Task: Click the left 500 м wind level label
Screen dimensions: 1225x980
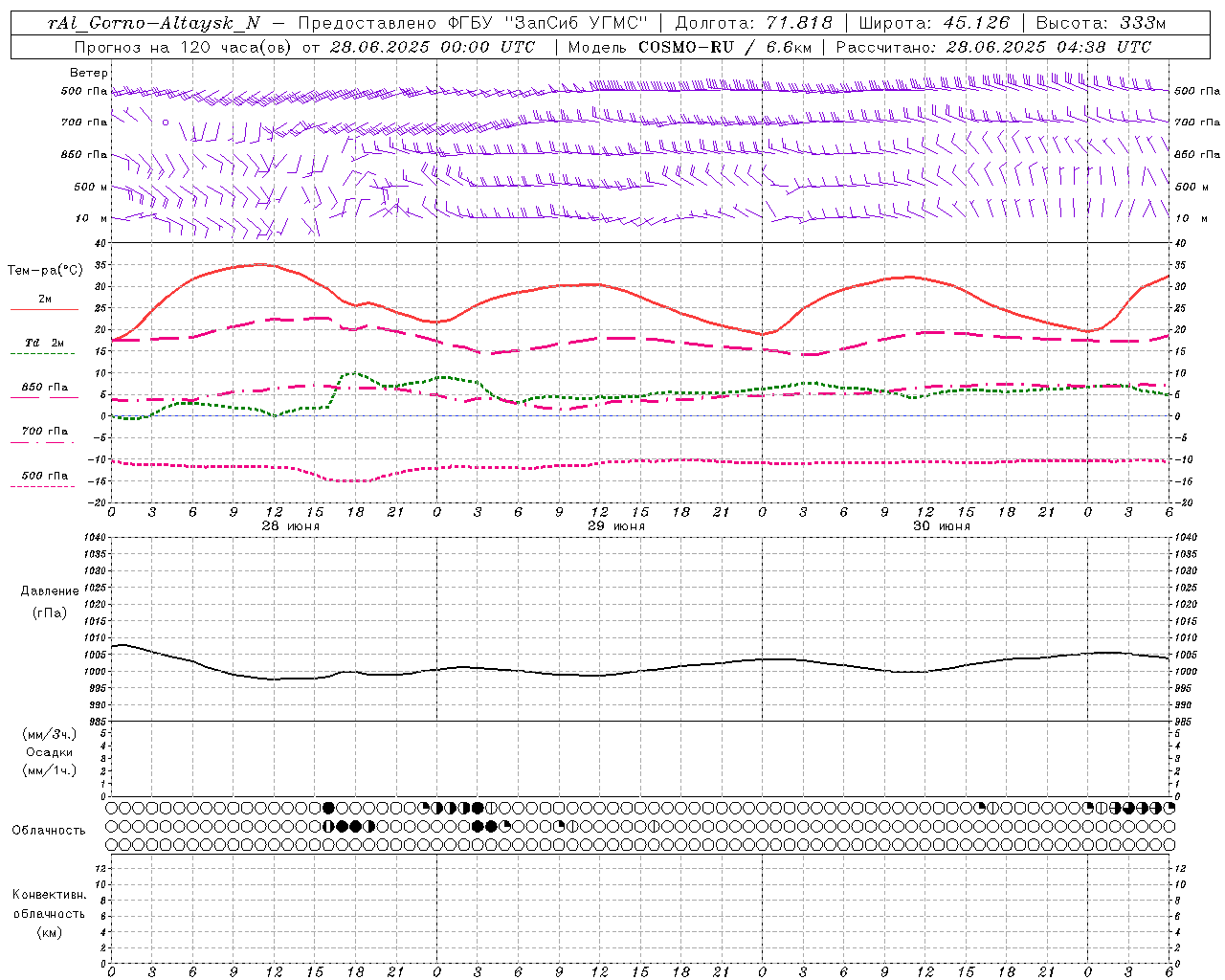Action: click(x=91, y=187)
